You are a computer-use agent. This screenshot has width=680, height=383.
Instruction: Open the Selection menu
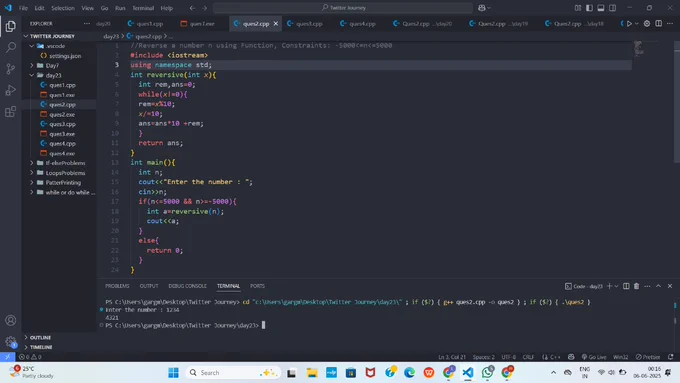63,8
